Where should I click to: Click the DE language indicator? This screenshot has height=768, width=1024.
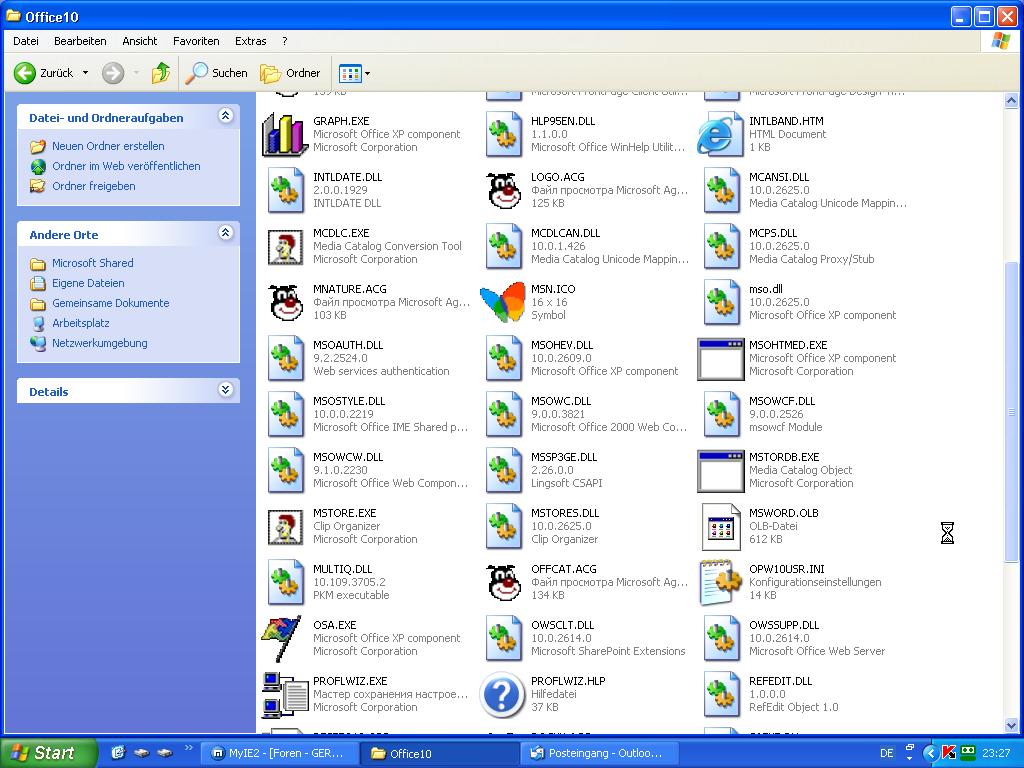(x=886, y=754)
